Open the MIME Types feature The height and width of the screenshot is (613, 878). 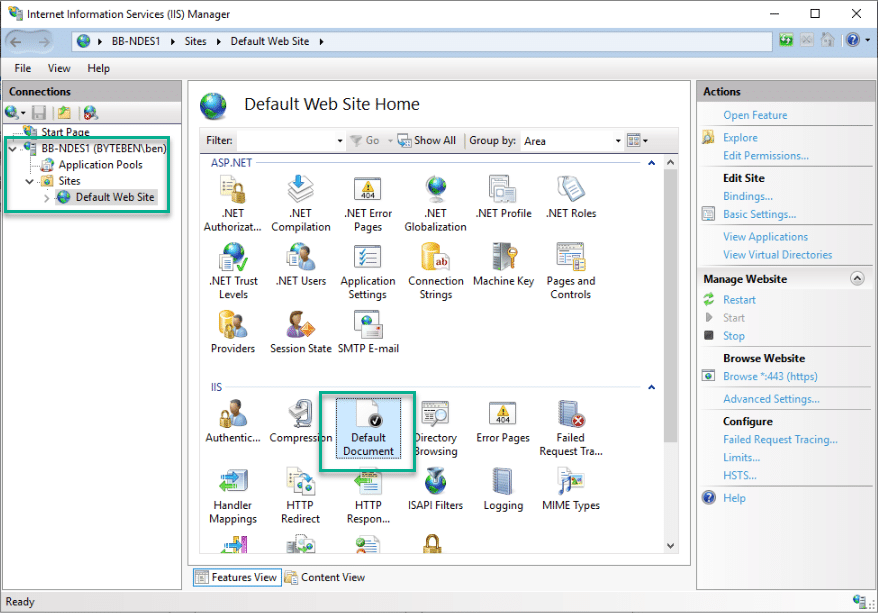(571, 489)
